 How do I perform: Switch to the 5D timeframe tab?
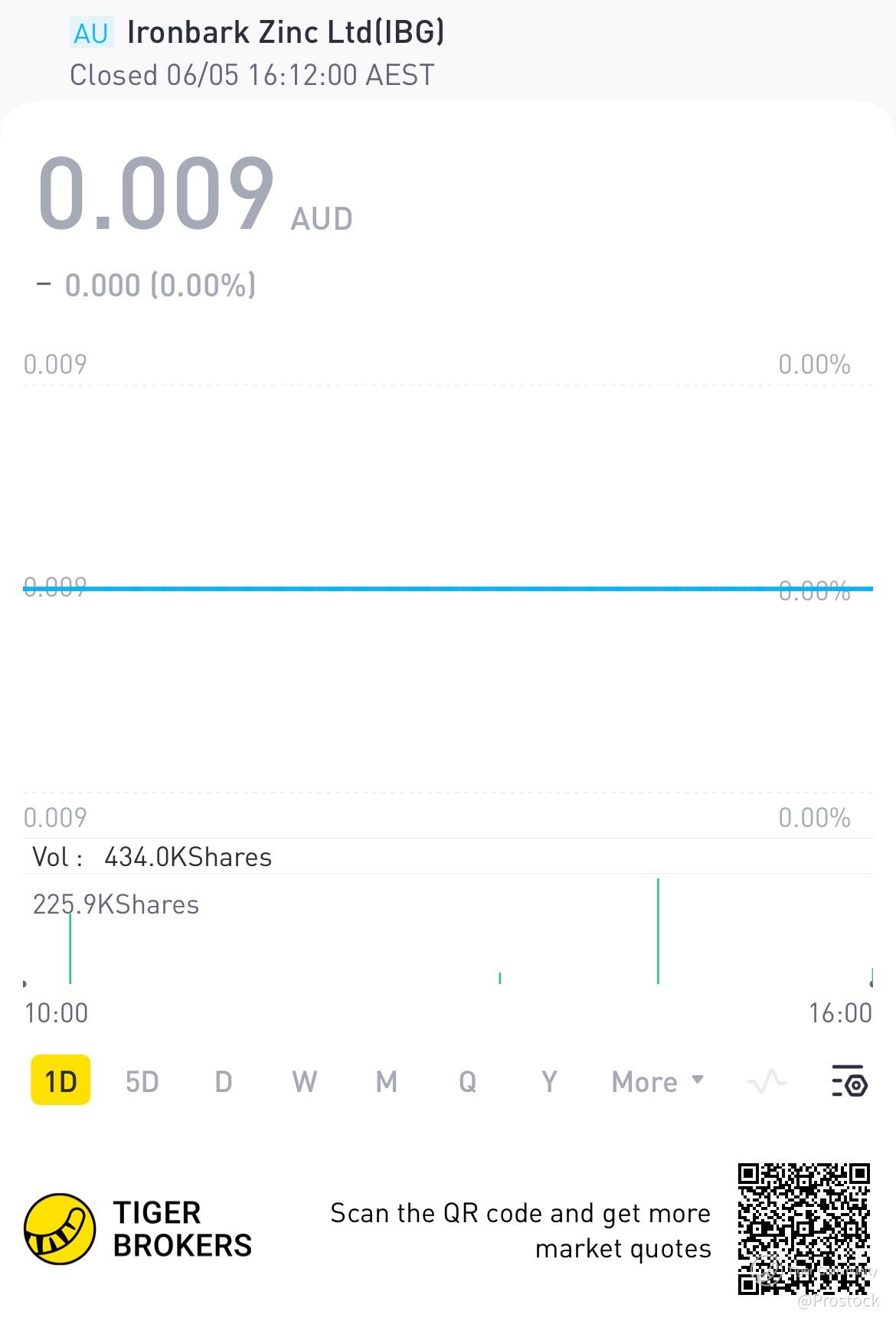coord(142,1081)
